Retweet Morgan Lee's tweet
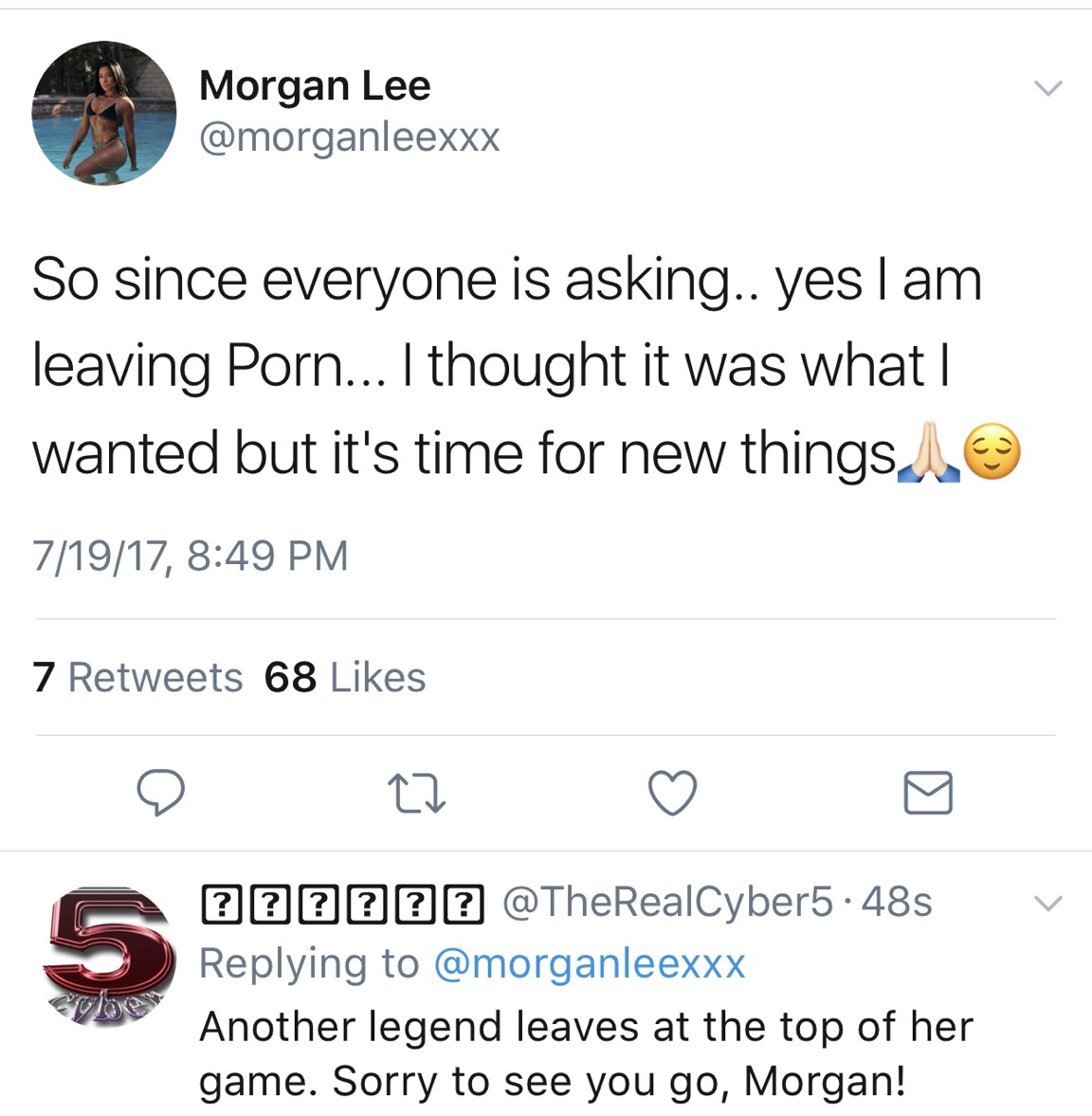The height and width of the screenshot is (1116, 1092). click(417, 794)
